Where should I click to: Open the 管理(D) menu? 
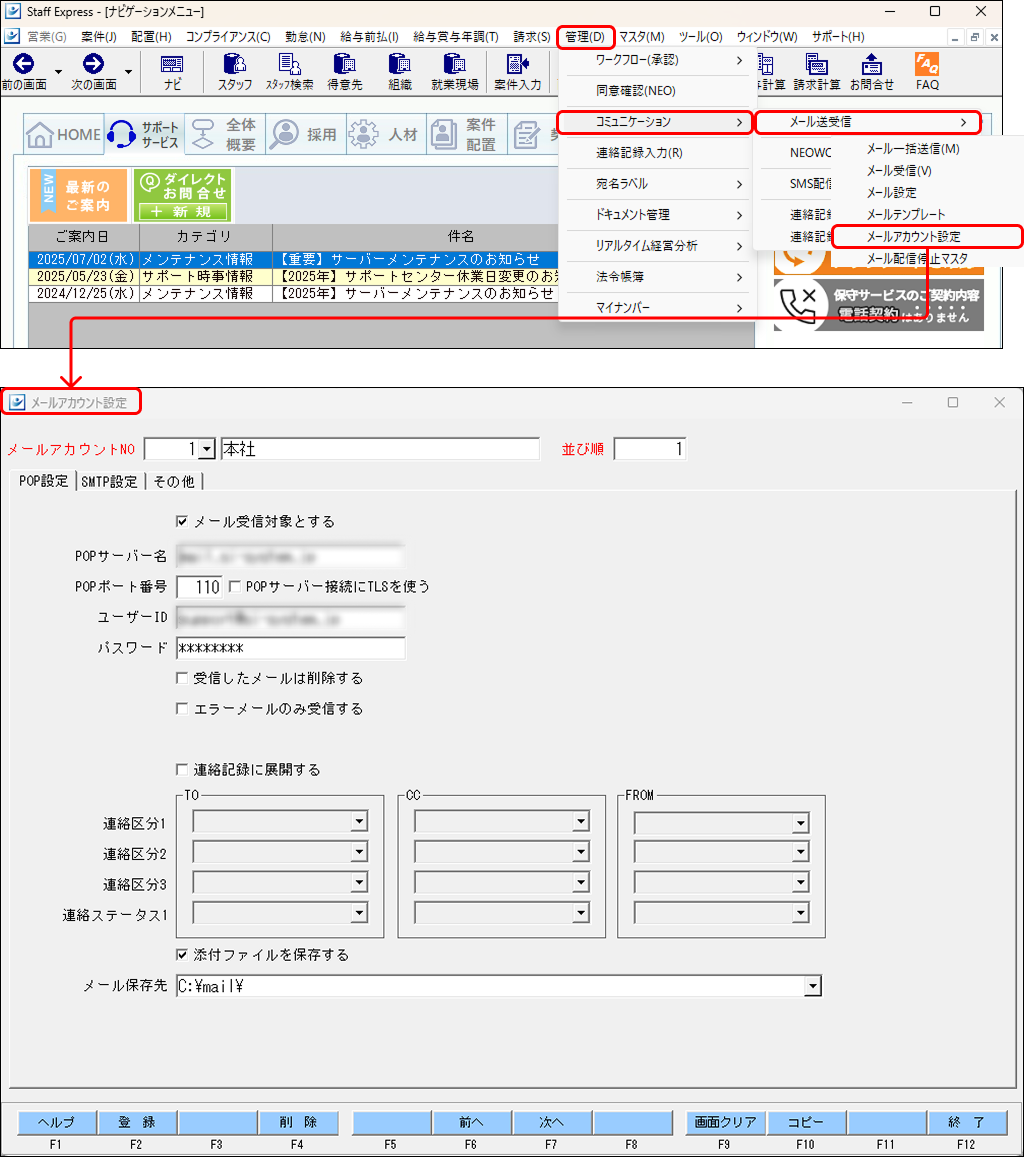pyautogui.click(x=585, y=36)
